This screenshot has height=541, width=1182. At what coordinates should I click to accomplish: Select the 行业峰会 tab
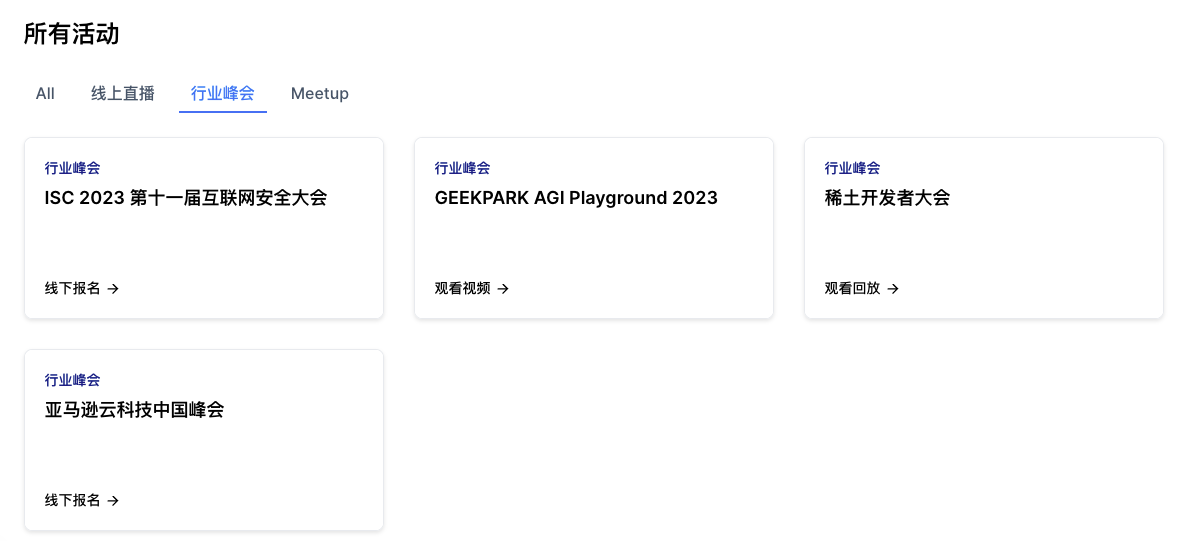point(223,94)
